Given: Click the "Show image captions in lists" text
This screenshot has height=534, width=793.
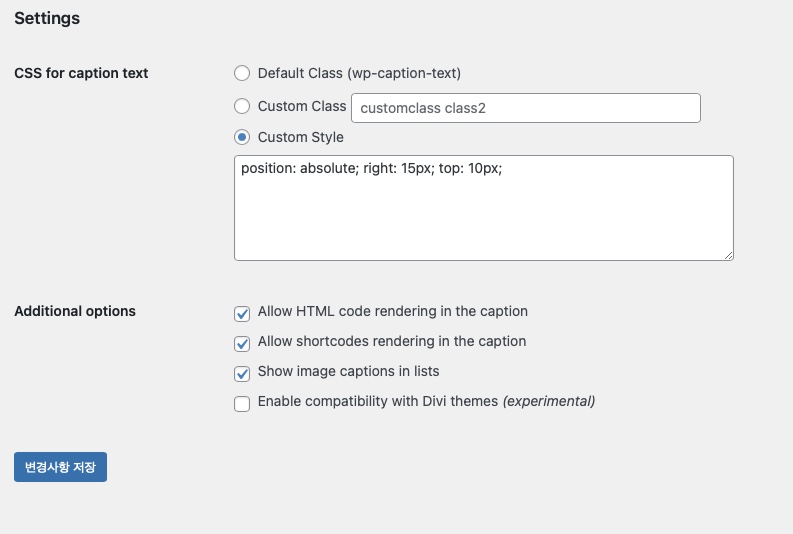Looking at the screenshot, I should [x=348, y=371].
